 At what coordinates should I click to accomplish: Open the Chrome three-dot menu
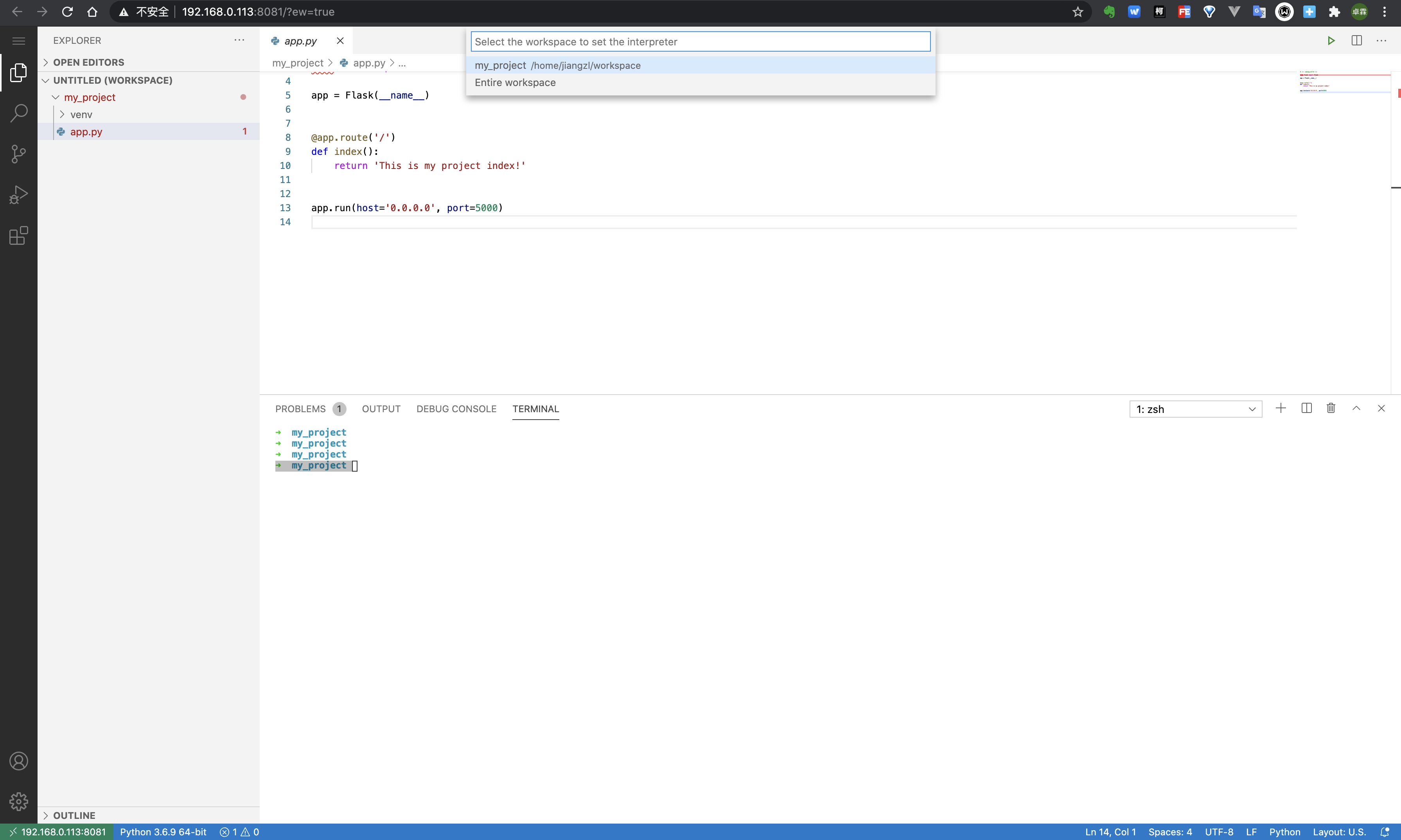[x=1385, y=12]
